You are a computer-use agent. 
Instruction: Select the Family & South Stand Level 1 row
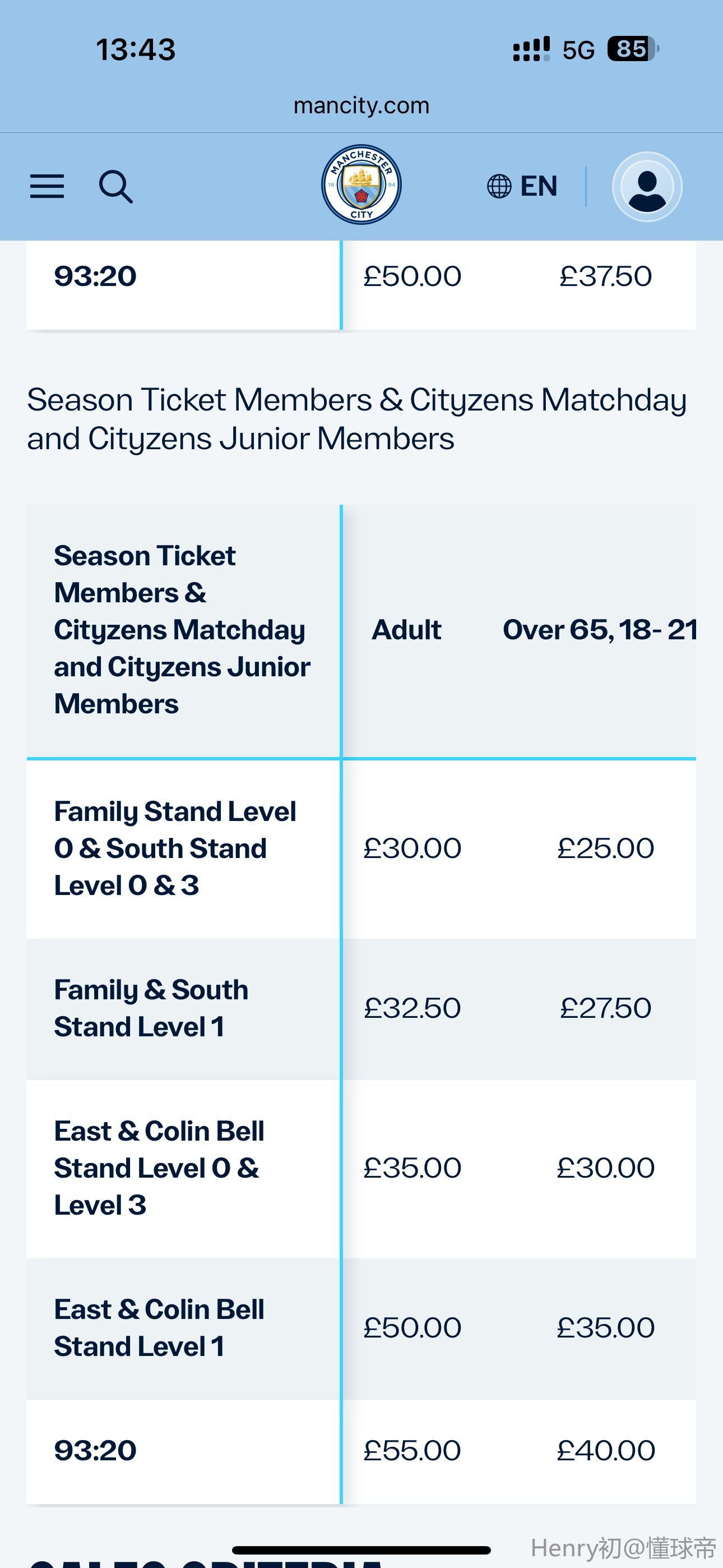[361, 1009]
